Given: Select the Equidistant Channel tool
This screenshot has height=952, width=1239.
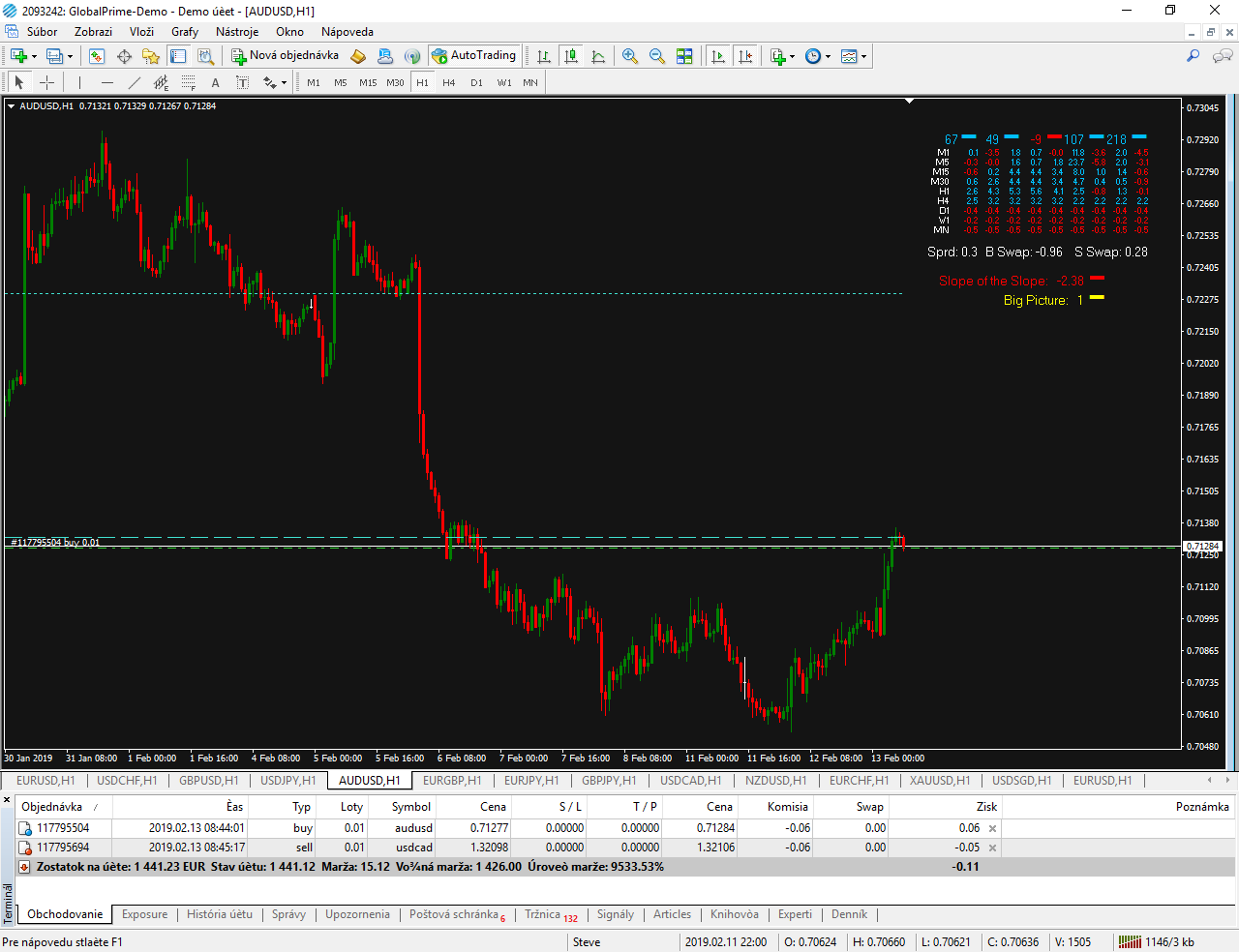Looking at the screenshot, I should point(162,82).
